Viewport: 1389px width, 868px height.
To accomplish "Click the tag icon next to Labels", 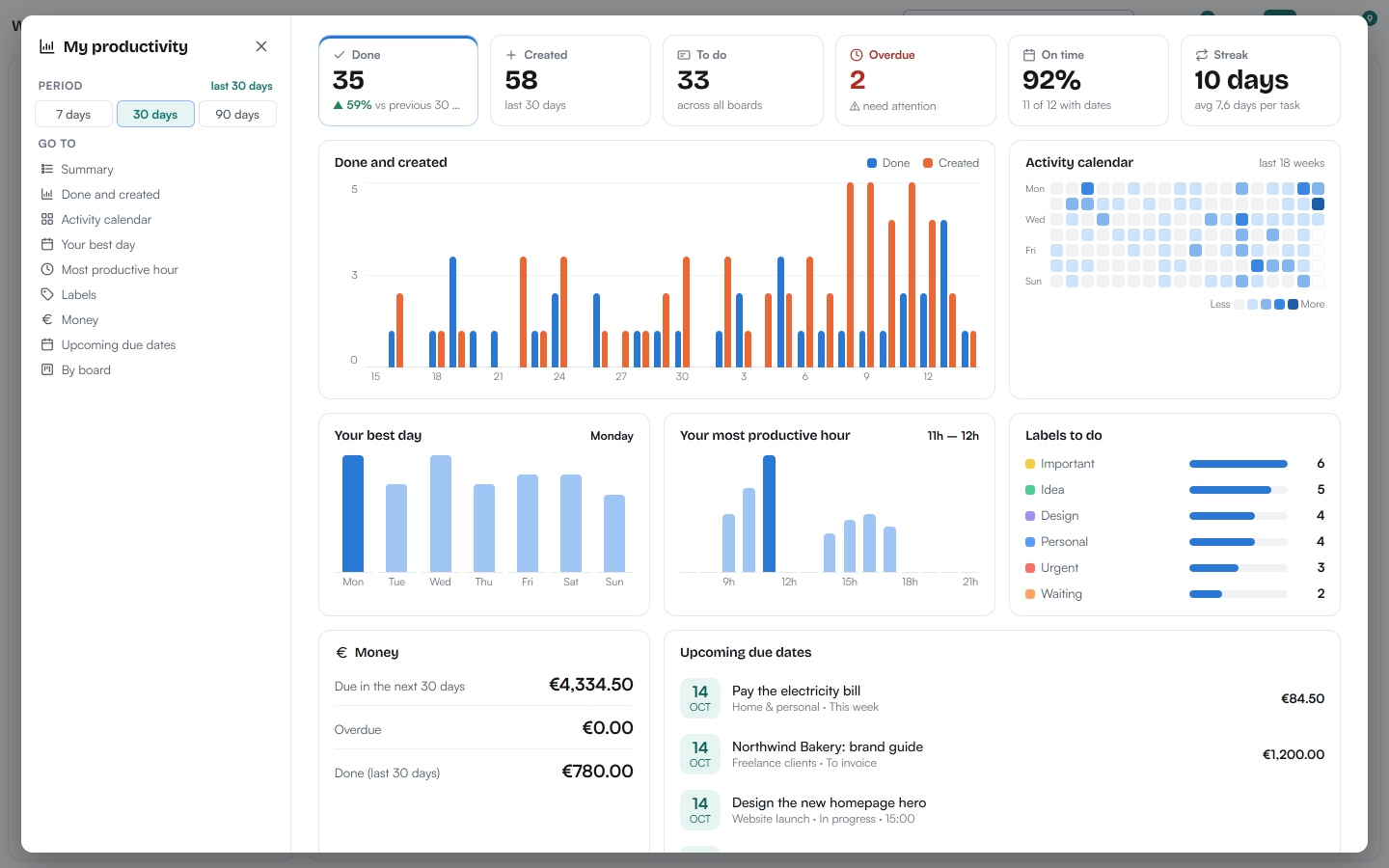I will [x=47, y=294].
